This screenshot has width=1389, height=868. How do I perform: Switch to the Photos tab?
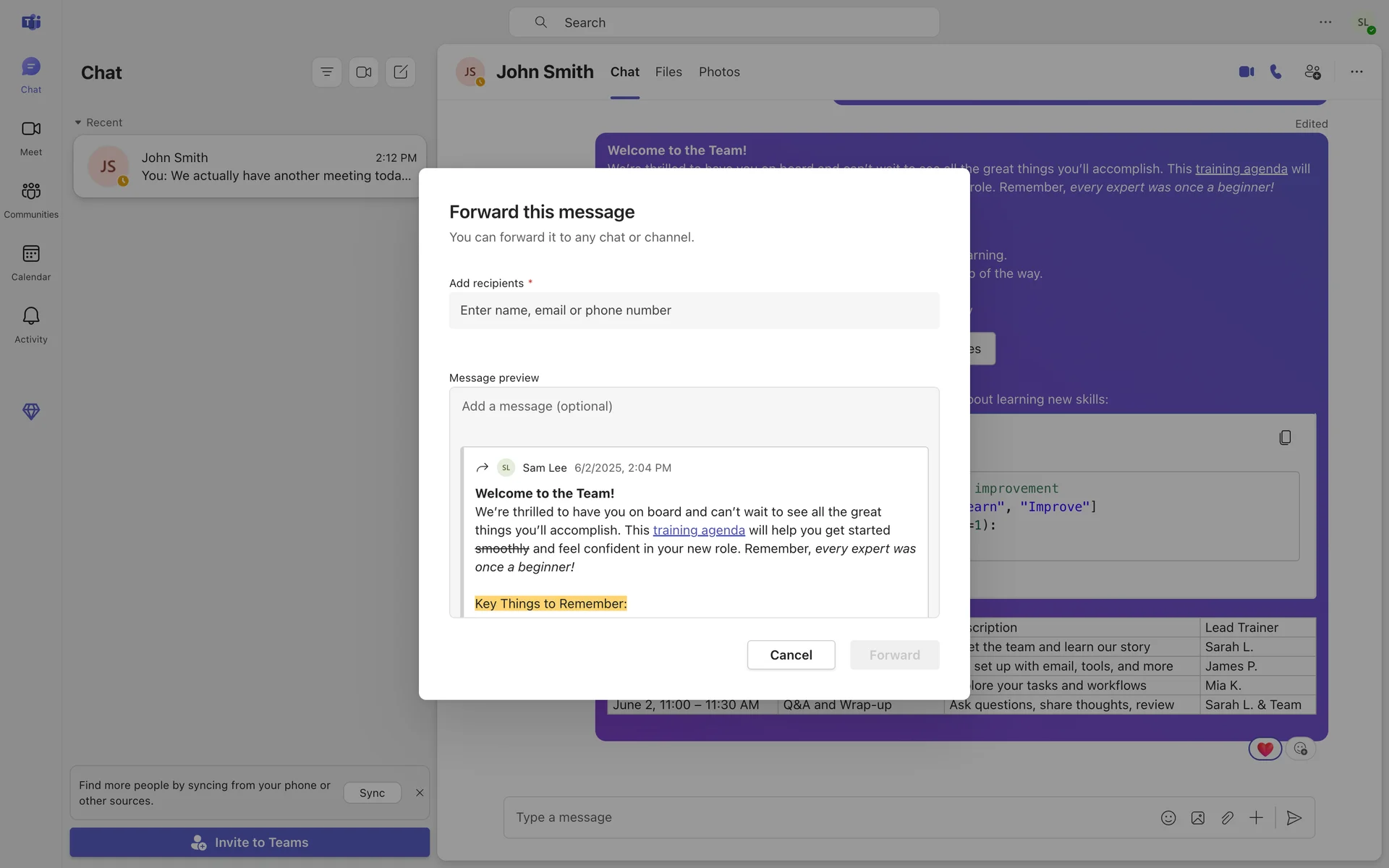718,72
